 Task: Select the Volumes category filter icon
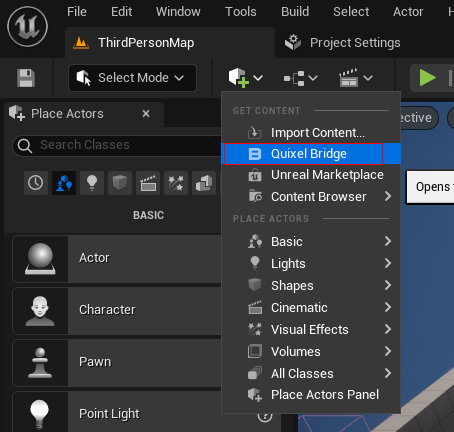point(204,183)
